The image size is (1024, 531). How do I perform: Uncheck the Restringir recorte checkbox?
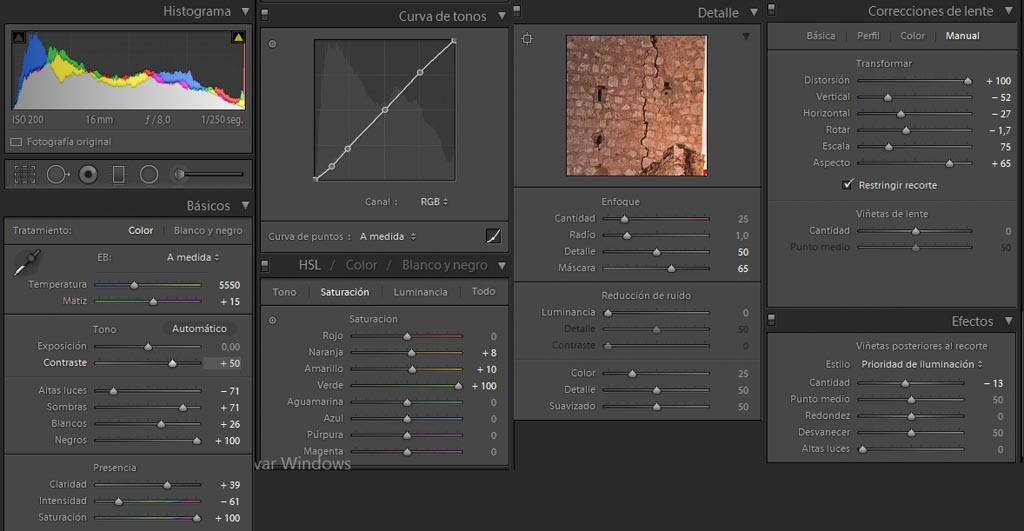(x=848, y=185)
